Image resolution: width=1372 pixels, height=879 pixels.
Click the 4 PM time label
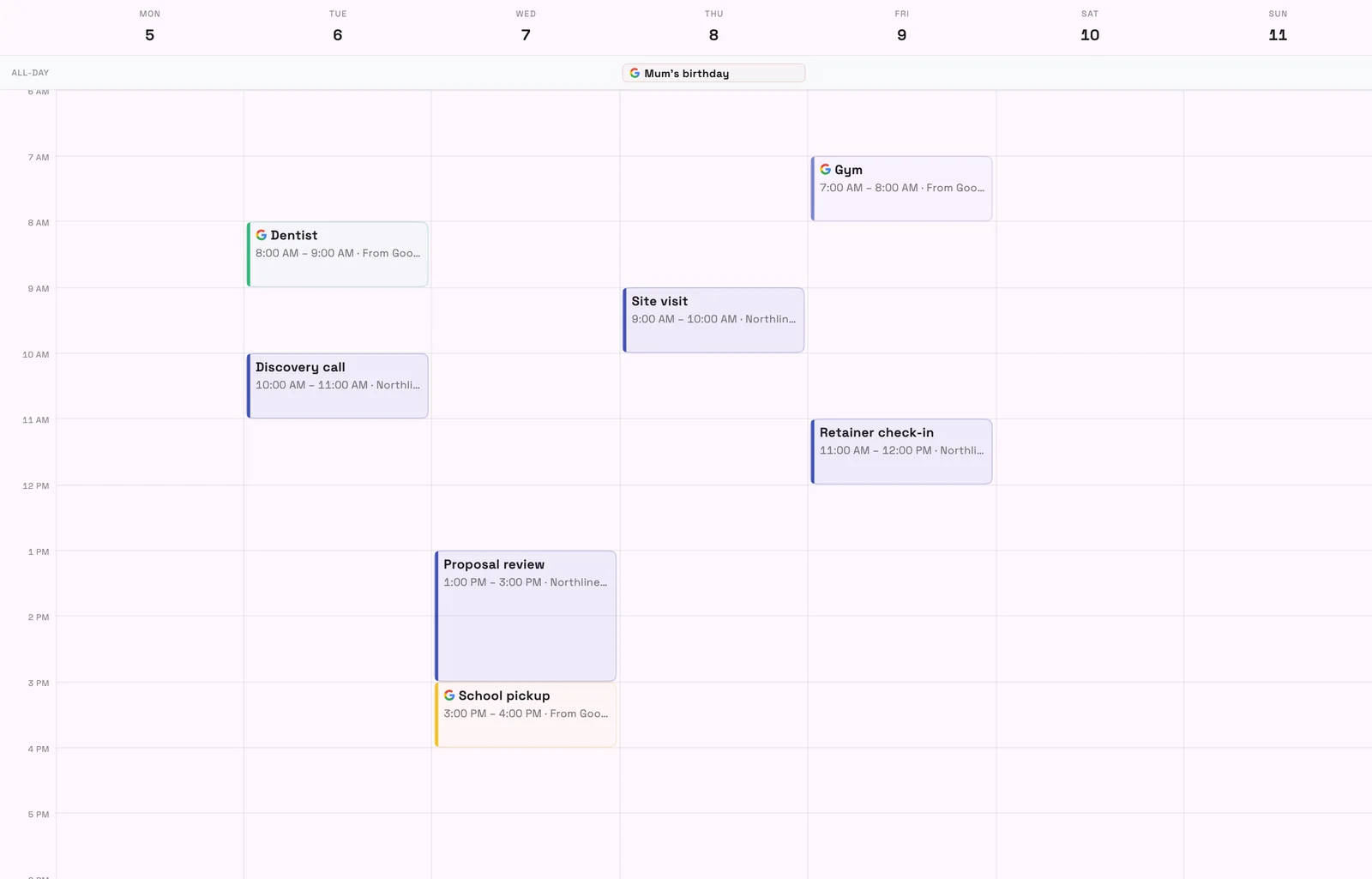point(39,749)
